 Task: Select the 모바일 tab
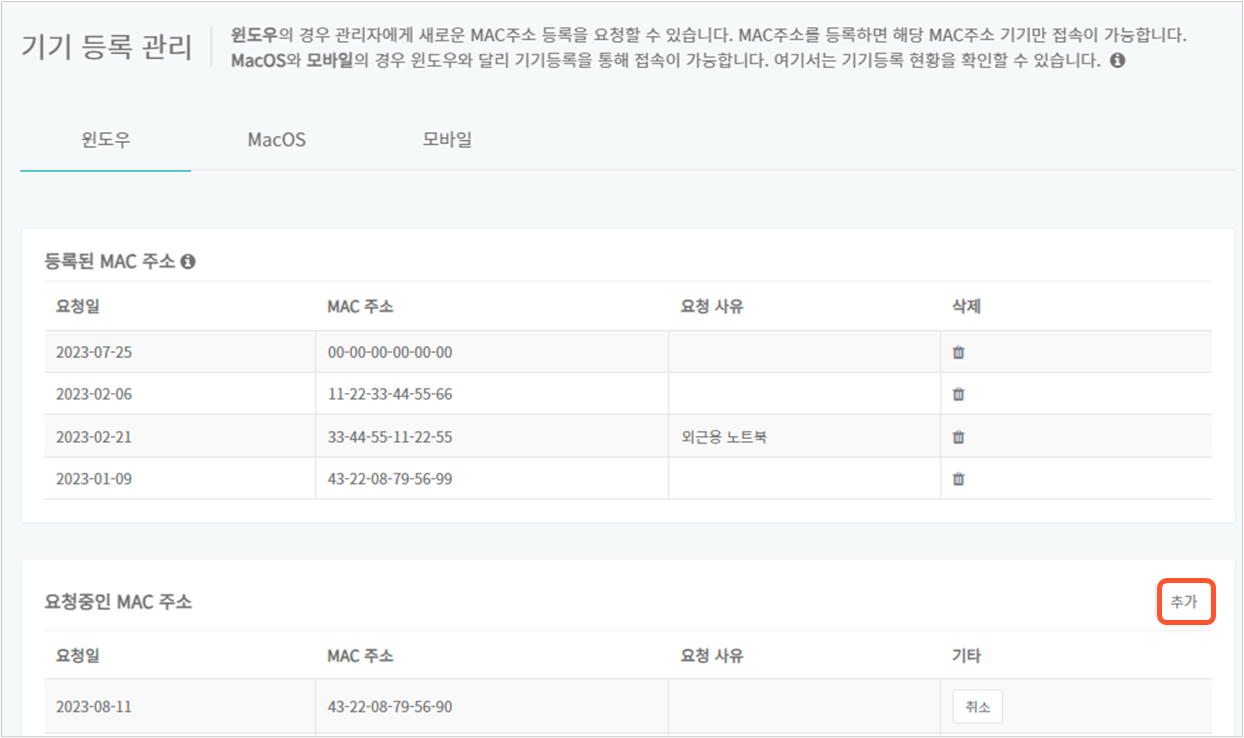click(x=447, y=139)
